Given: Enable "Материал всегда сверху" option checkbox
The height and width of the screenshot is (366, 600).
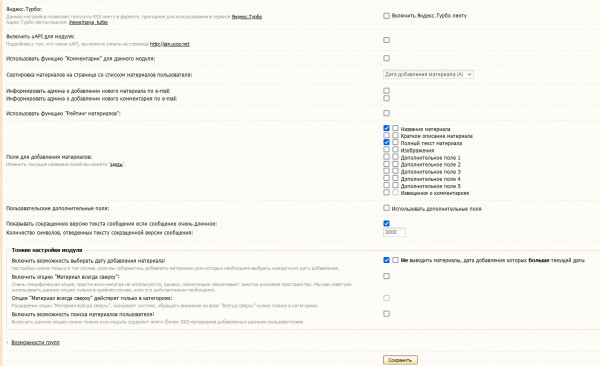Looking at the screenshot, I should [386, 276].
